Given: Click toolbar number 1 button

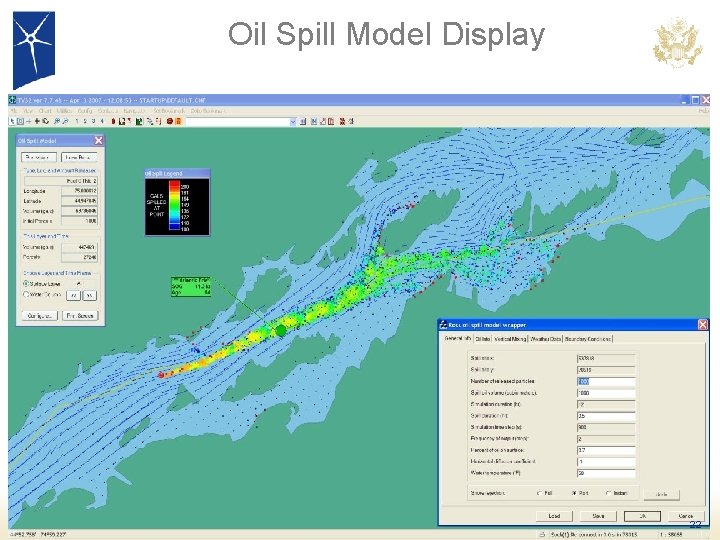Looking at the screenshot, I should pos(77,121).
